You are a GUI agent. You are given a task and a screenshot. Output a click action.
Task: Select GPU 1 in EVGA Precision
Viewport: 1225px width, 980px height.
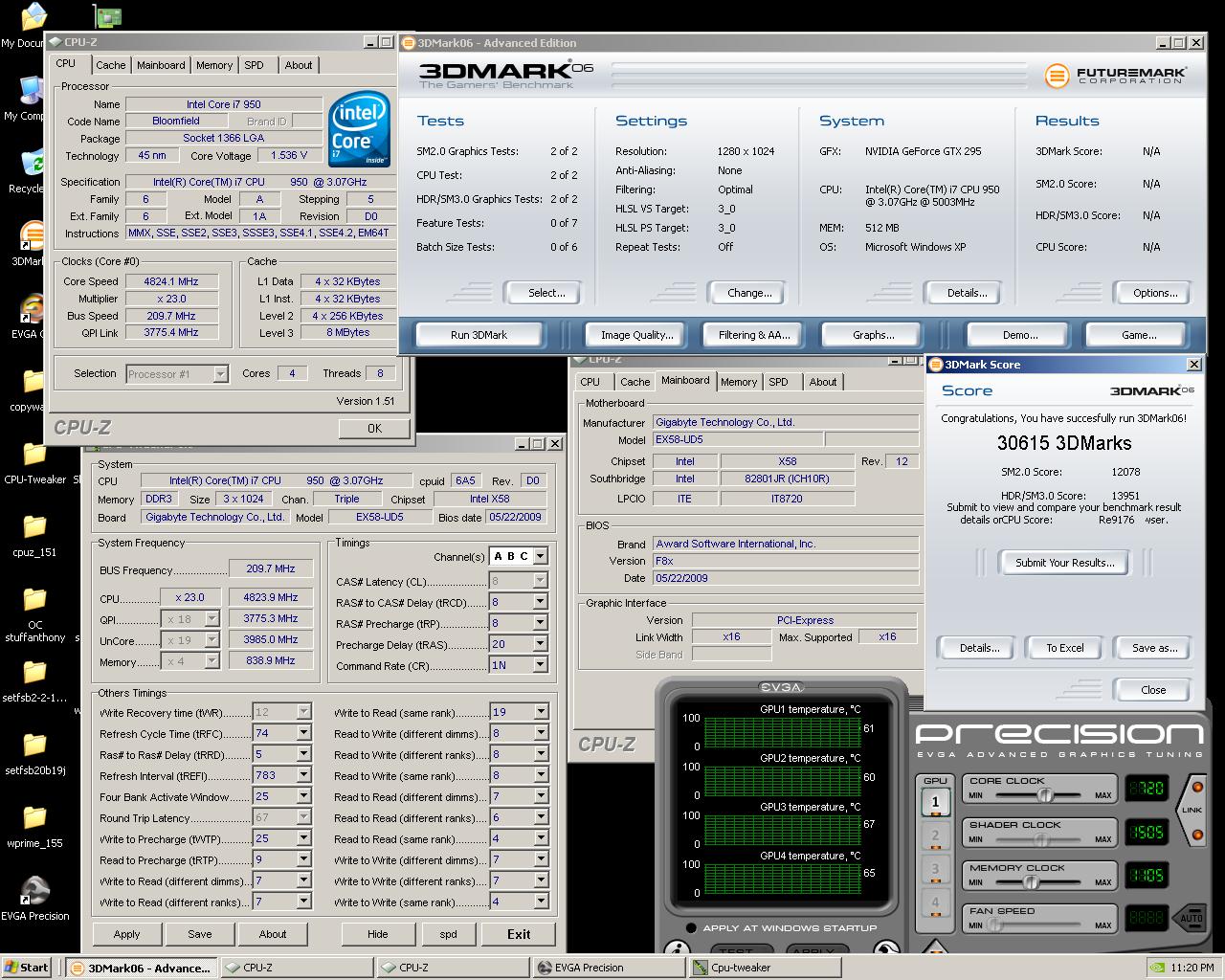point(935,802)
